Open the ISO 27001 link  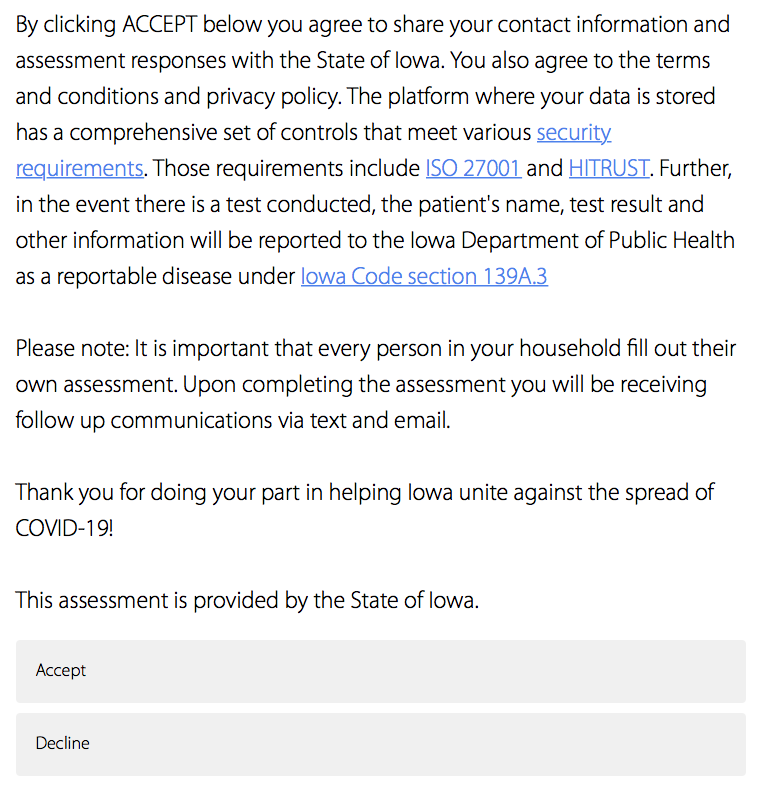(x=473, y=169)
